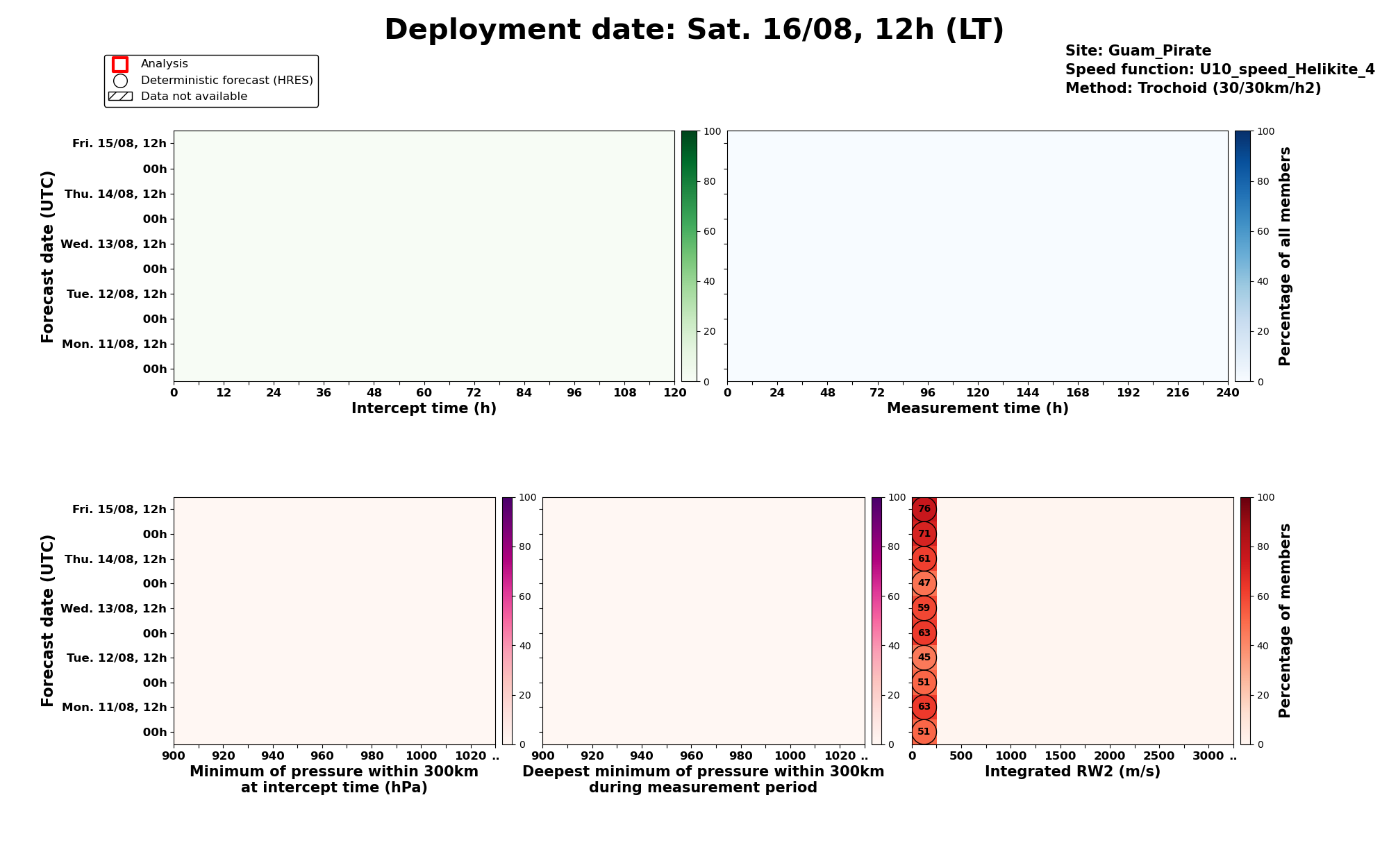Click the 2000 tick on Integrated RW2 axis
This screenshot has width=1389, height=868.
click(1110, 756)
